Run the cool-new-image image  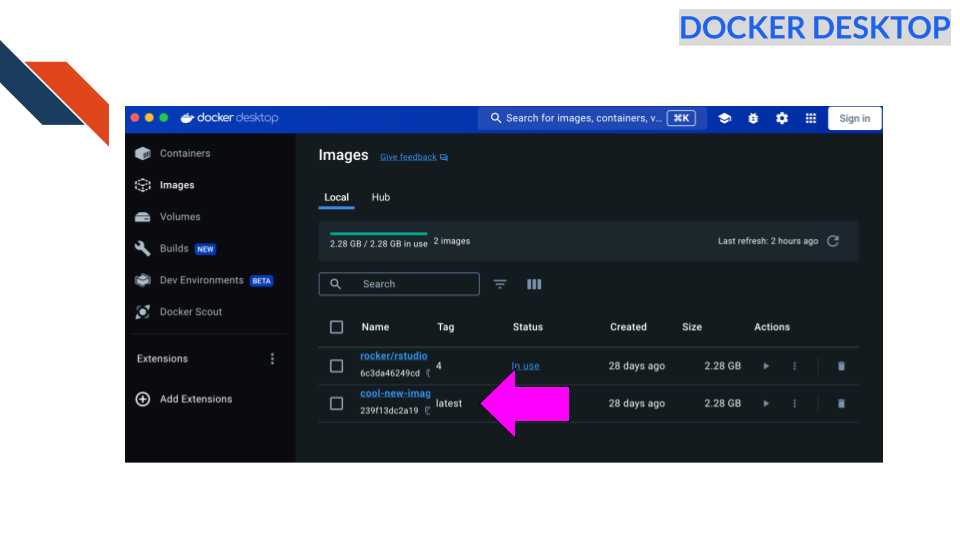click(x=766, y=403)
